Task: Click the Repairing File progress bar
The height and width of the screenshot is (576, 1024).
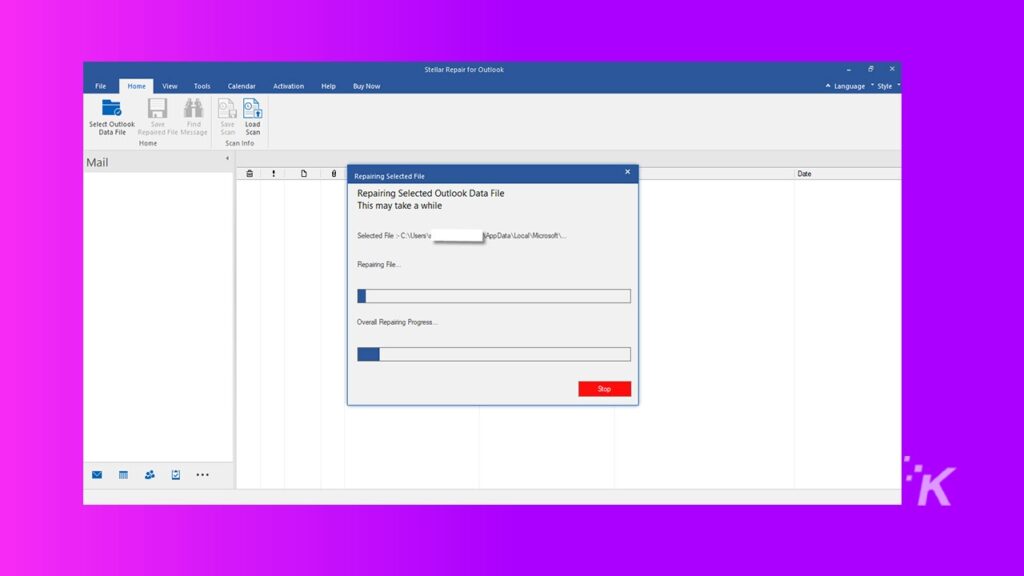Action: pos(494,296)
